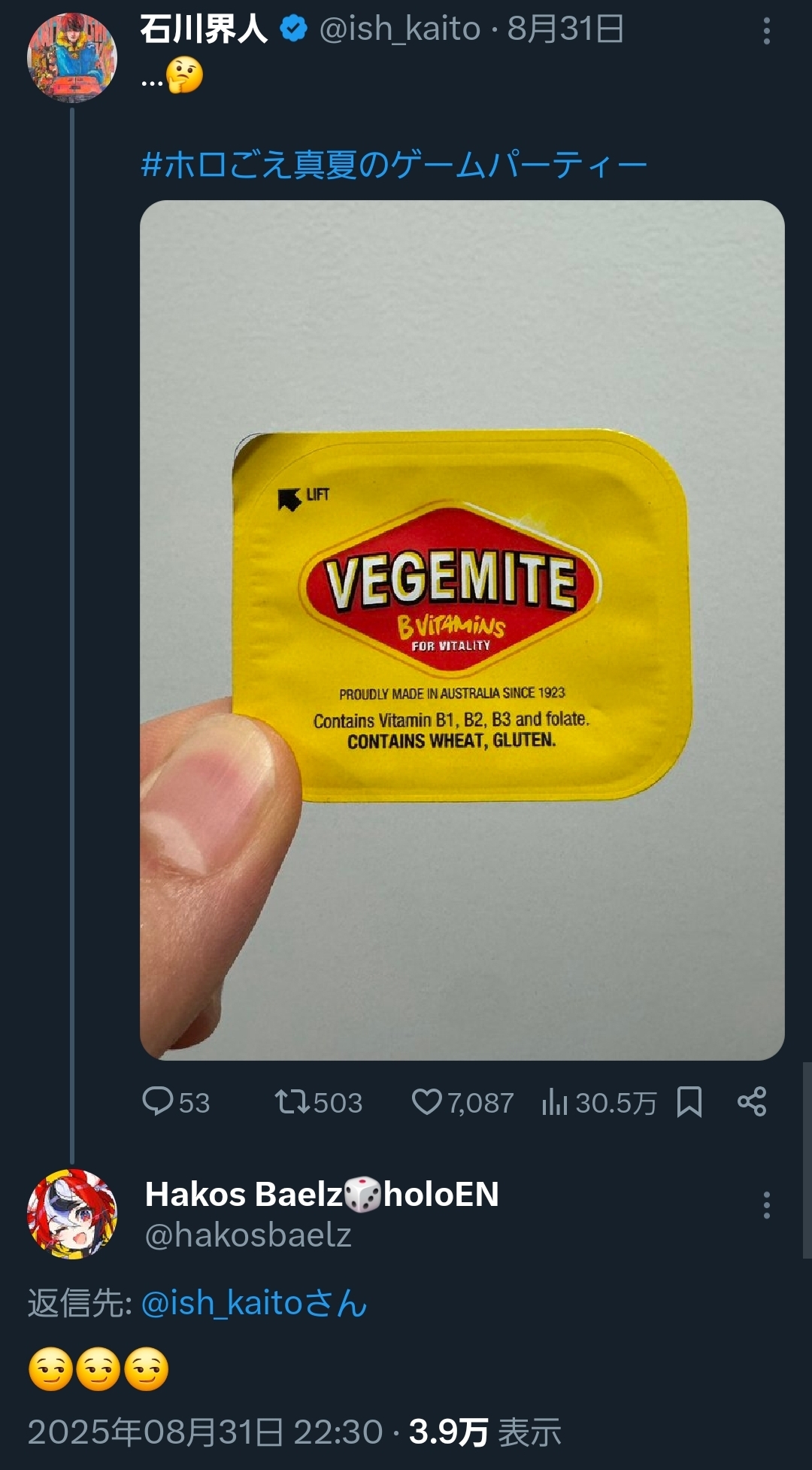Follow the @ish_kaitoさん reply mention link

[x=254, y=1303]
